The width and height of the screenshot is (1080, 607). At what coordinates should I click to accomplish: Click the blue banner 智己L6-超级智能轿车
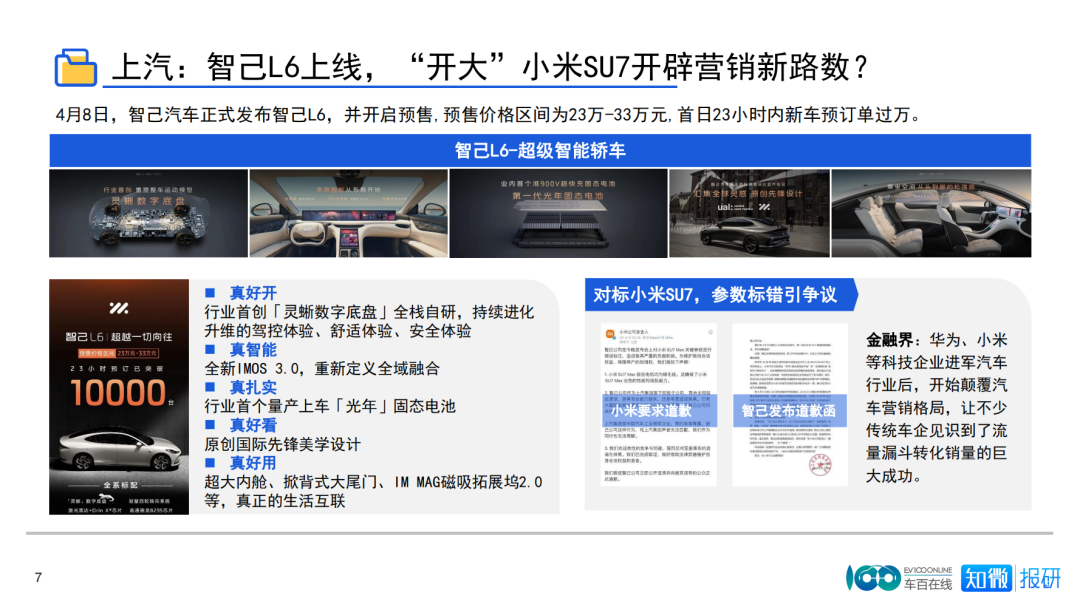click(x=540, y=150)
